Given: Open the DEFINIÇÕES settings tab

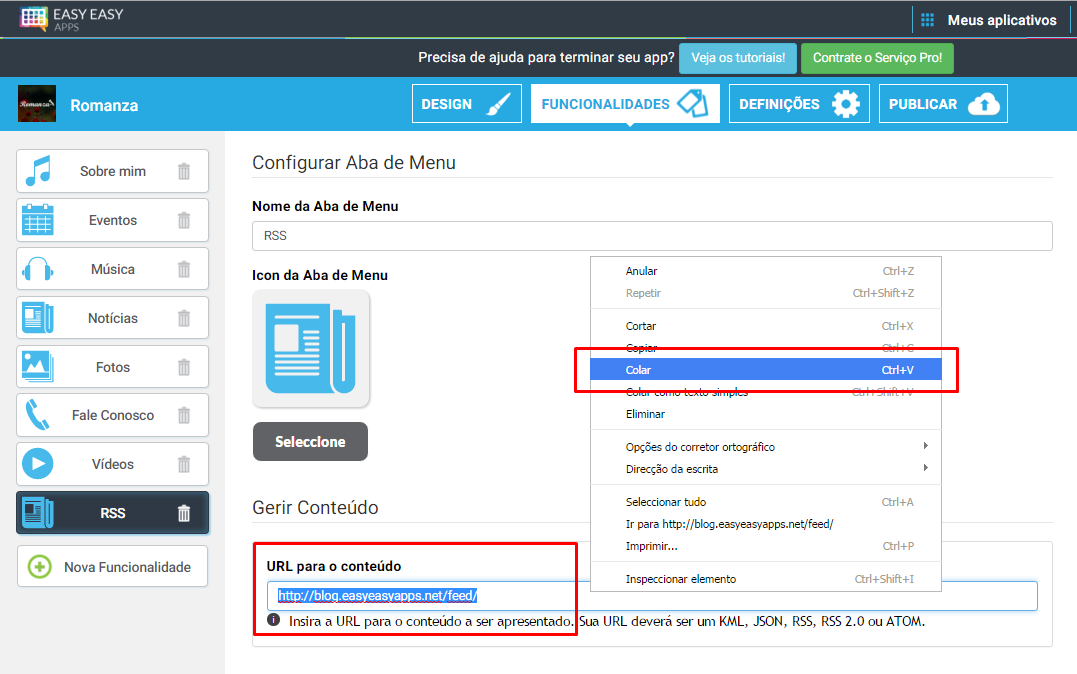Looking at the screenshot, I should [x=799, y=103].
